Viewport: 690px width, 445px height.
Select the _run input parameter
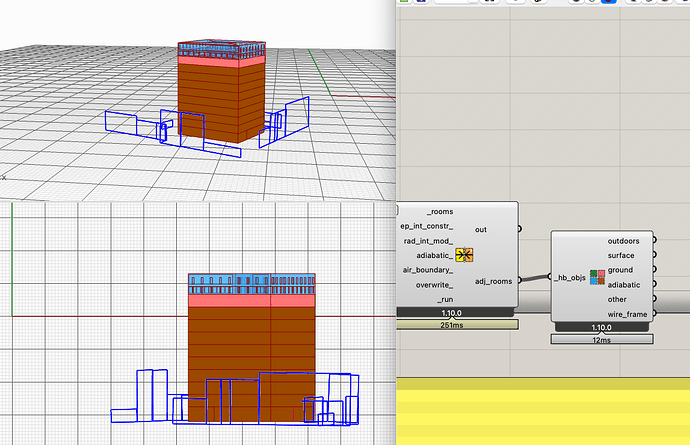pos(445,299)
